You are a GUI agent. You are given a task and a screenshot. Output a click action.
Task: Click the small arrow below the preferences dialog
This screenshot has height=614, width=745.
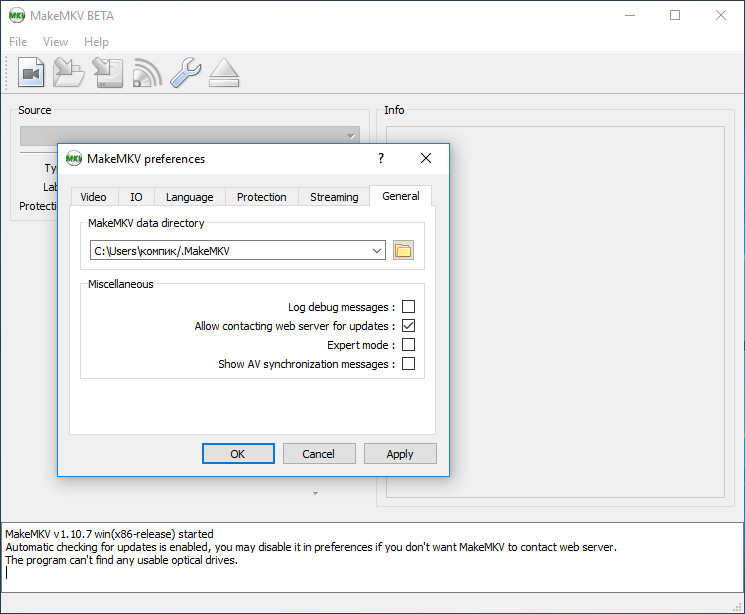[x=315, y=493]
